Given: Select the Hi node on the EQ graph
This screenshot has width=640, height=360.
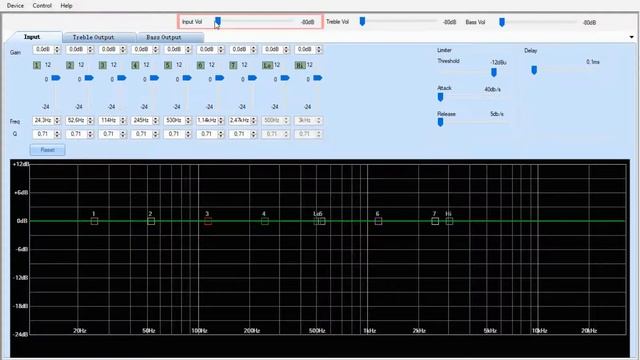Looking at the screenshot, I should click(449, 221).
